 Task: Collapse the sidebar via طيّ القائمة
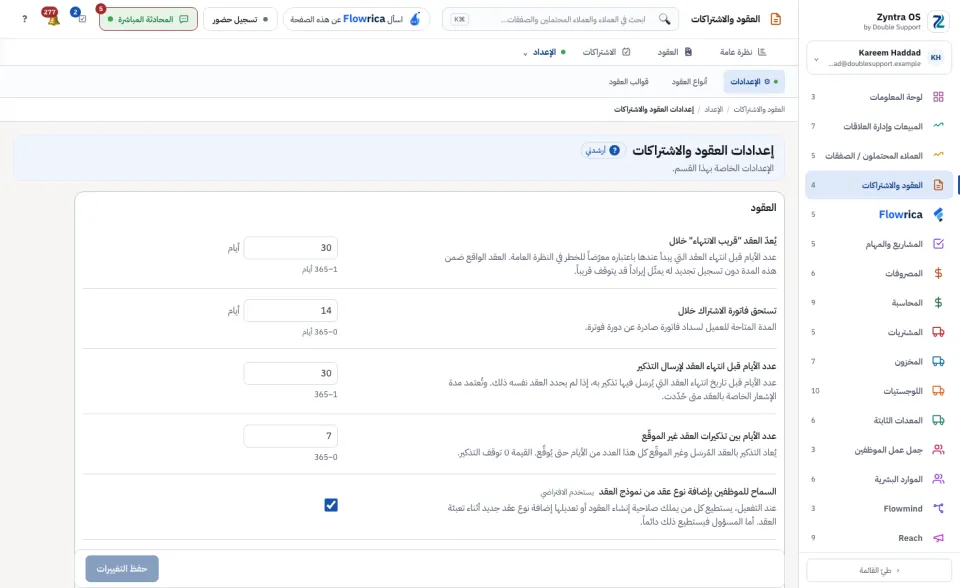(879, 570)
